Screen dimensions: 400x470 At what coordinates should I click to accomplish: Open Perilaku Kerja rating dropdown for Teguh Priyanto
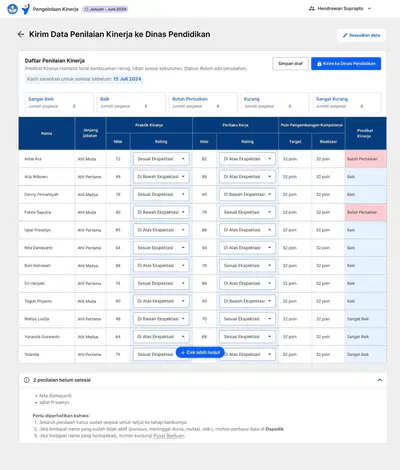[x=247, y=301]
